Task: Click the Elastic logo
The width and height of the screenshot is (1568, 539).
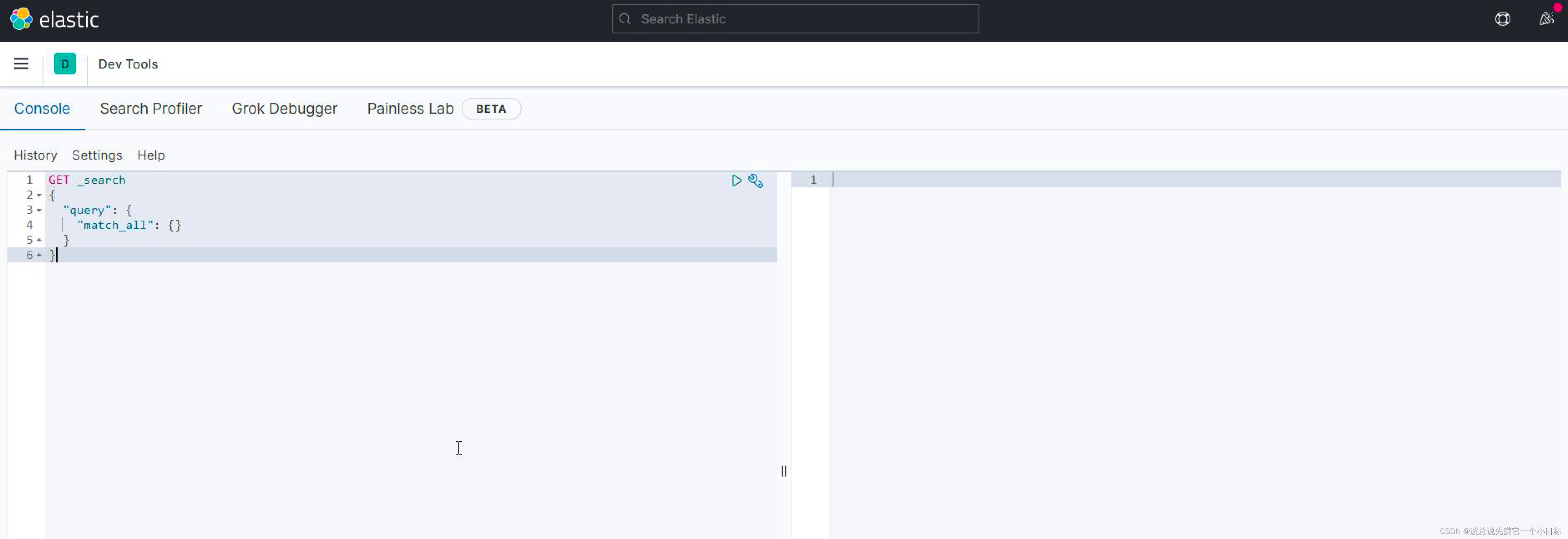Action: point(54,20)
